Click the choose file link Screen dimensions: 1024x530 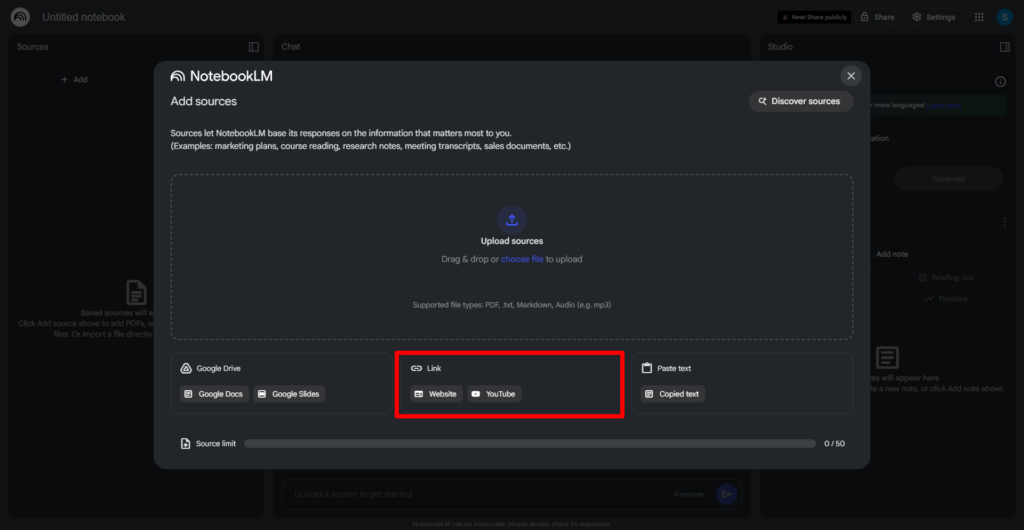coord(522,259)
